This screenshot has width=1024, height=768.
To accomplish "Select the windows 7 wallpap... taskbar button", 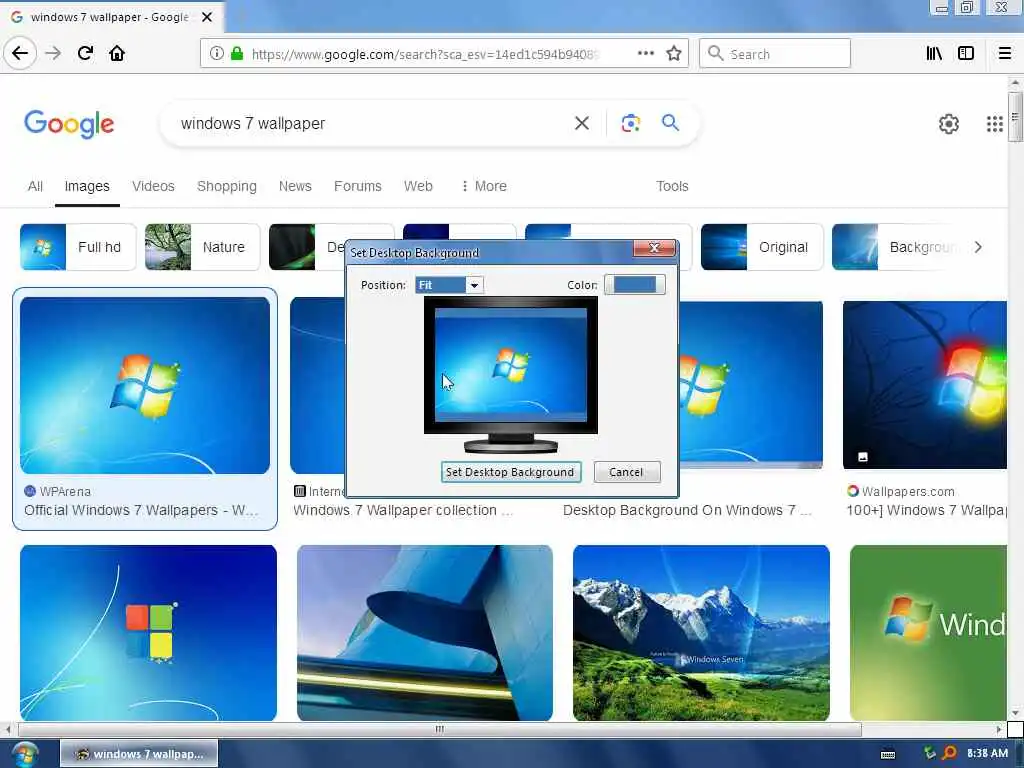I will [x=139, y=754].
